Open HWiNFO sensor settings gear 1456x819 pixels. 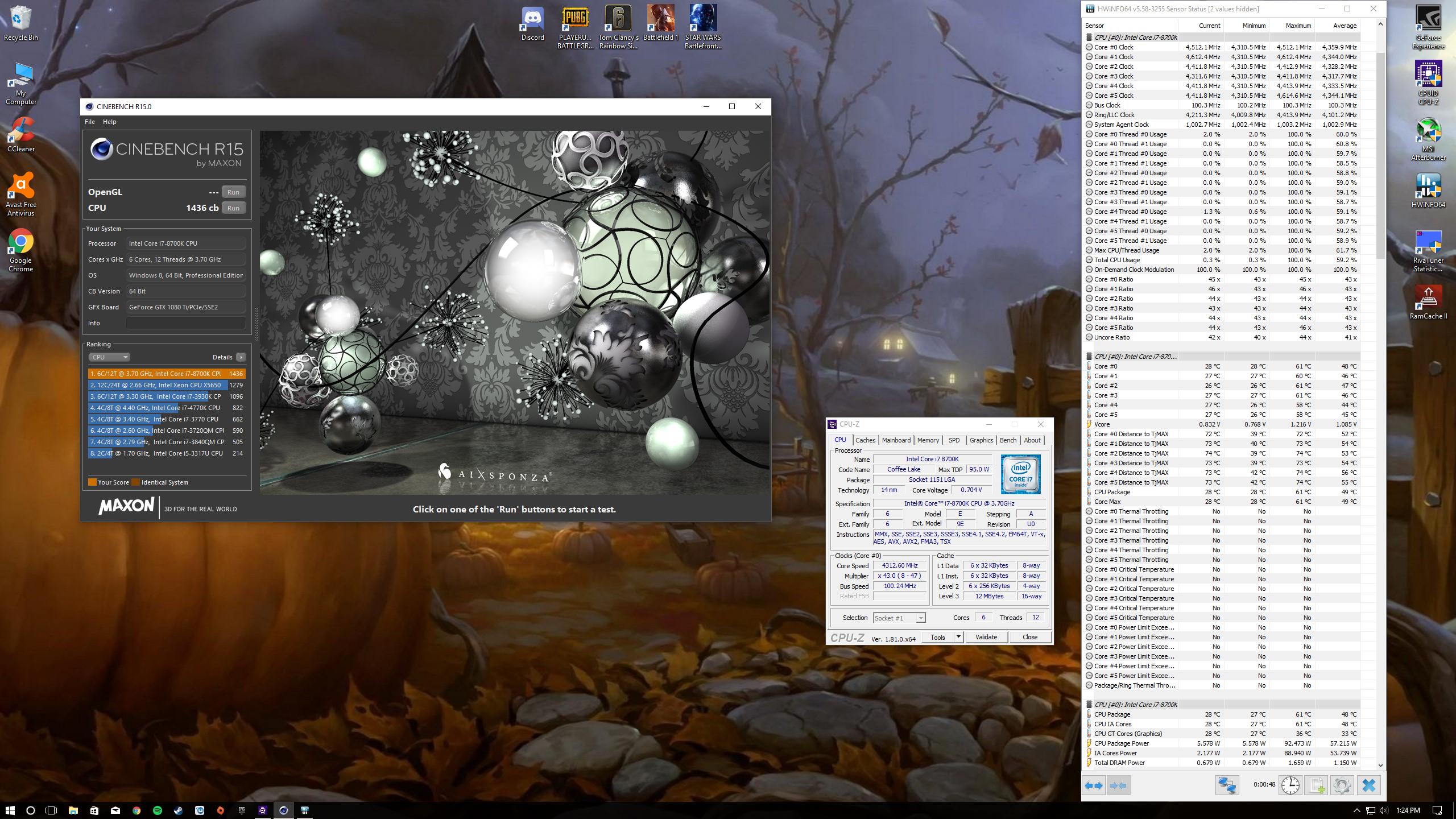pos(1342,785)
